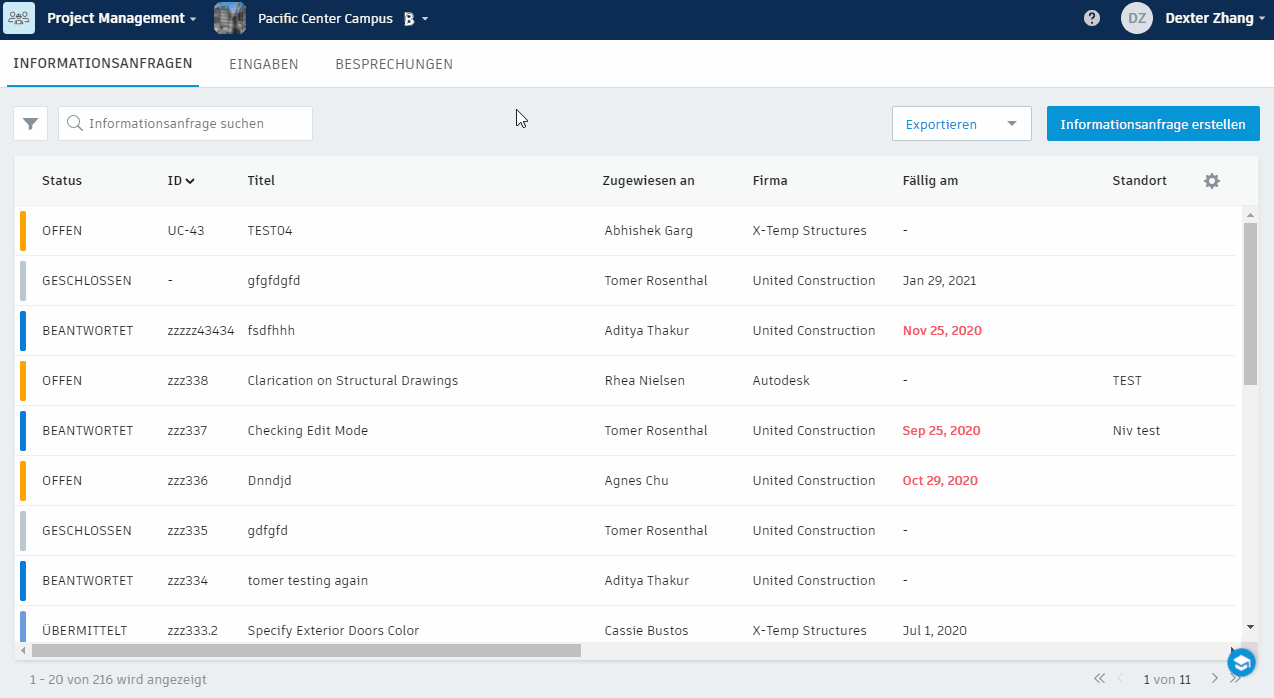Click the DZ user avatar
The width and height of the screenshot is (1274, 698).
[x=1137, y=18]
